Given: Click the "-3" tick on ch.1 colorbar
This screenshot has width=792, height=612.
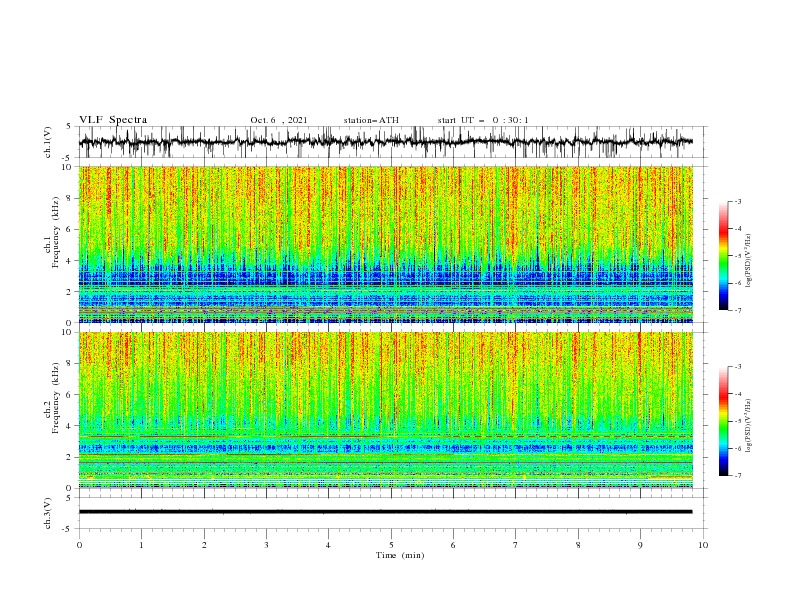Looking at the screenshot, I should point(738,201).
